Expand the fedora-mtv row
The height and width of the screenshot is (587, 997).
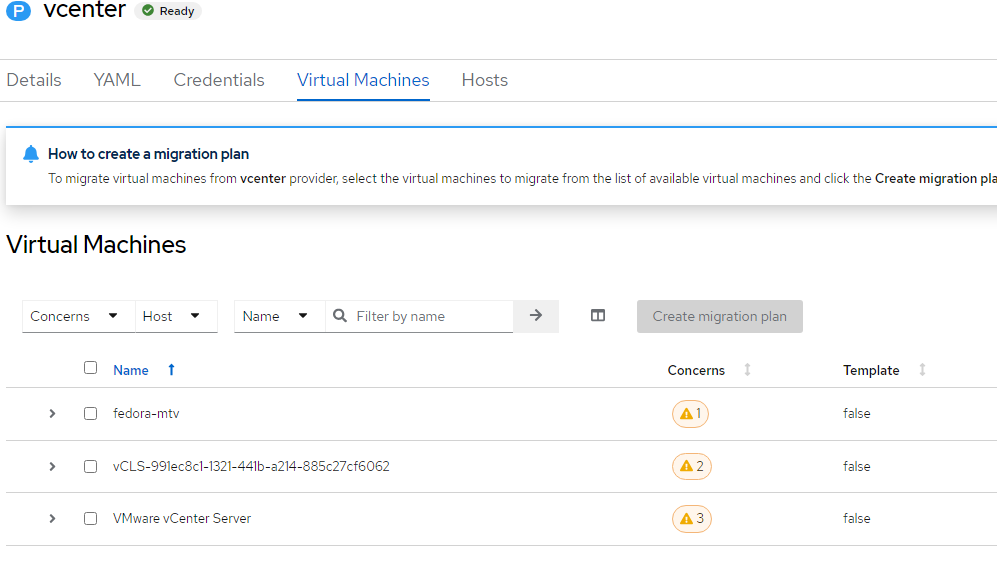pyautogui.click(x=52, y=414)
